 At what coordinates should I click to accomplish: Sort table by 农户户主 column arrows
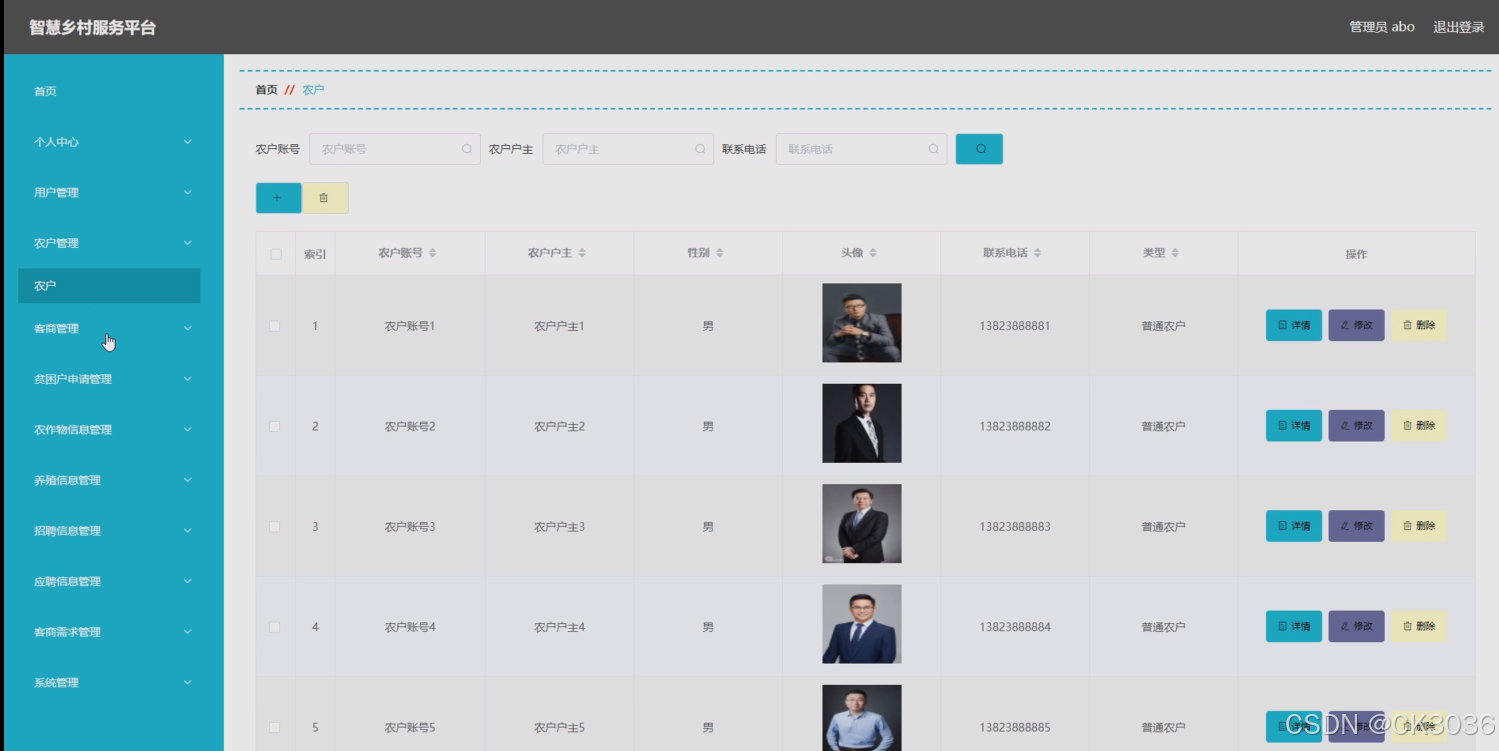[x=582, y=253]
